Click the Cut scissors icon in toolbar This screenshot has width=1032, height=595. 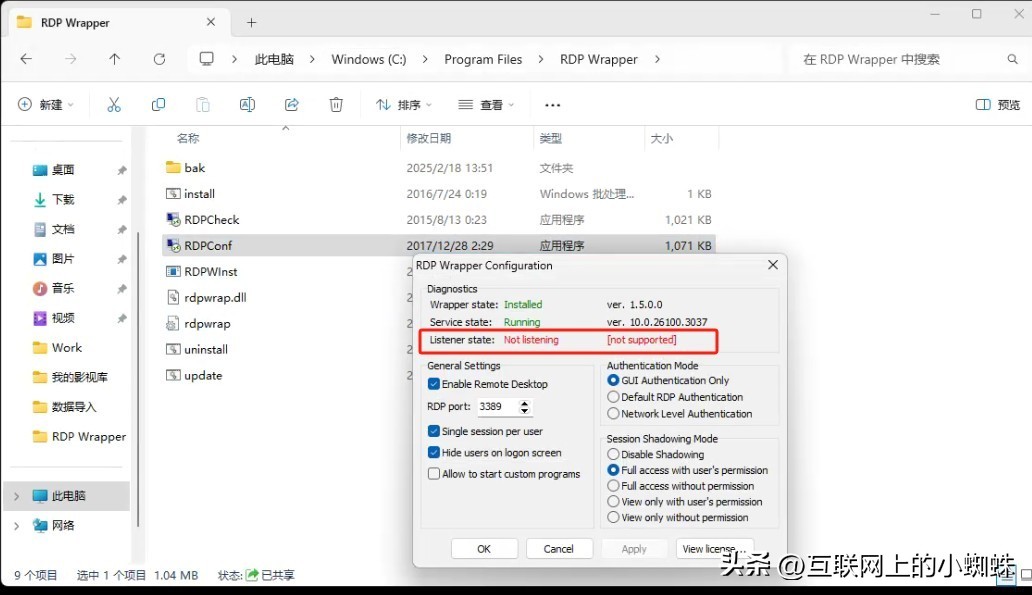(x=114, y=105)
